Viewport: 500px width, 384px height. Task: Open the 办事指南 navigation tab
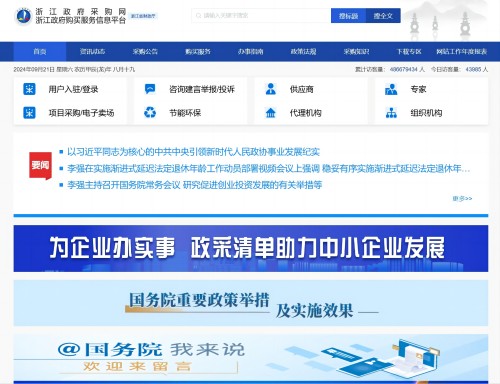[251, 51]
